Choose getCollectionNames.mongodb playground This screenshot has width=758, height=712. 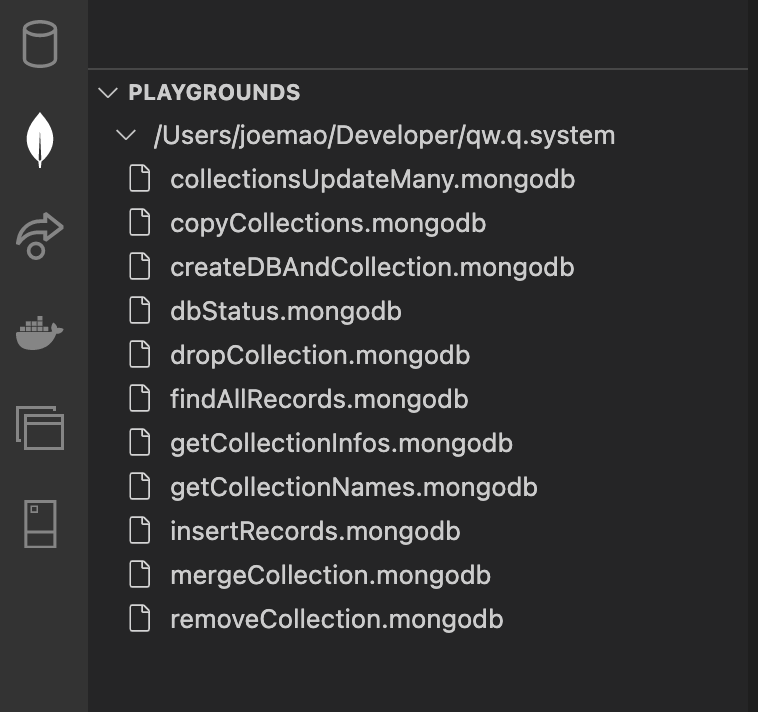pos(354,487)
